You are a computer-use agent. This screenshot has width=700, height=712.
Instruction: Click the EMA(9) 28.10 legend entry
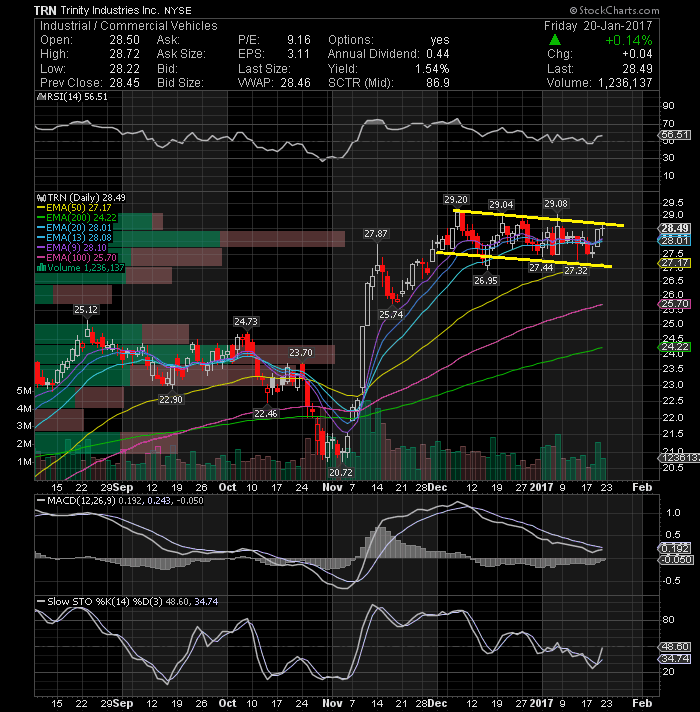click(x=76, y=247)
